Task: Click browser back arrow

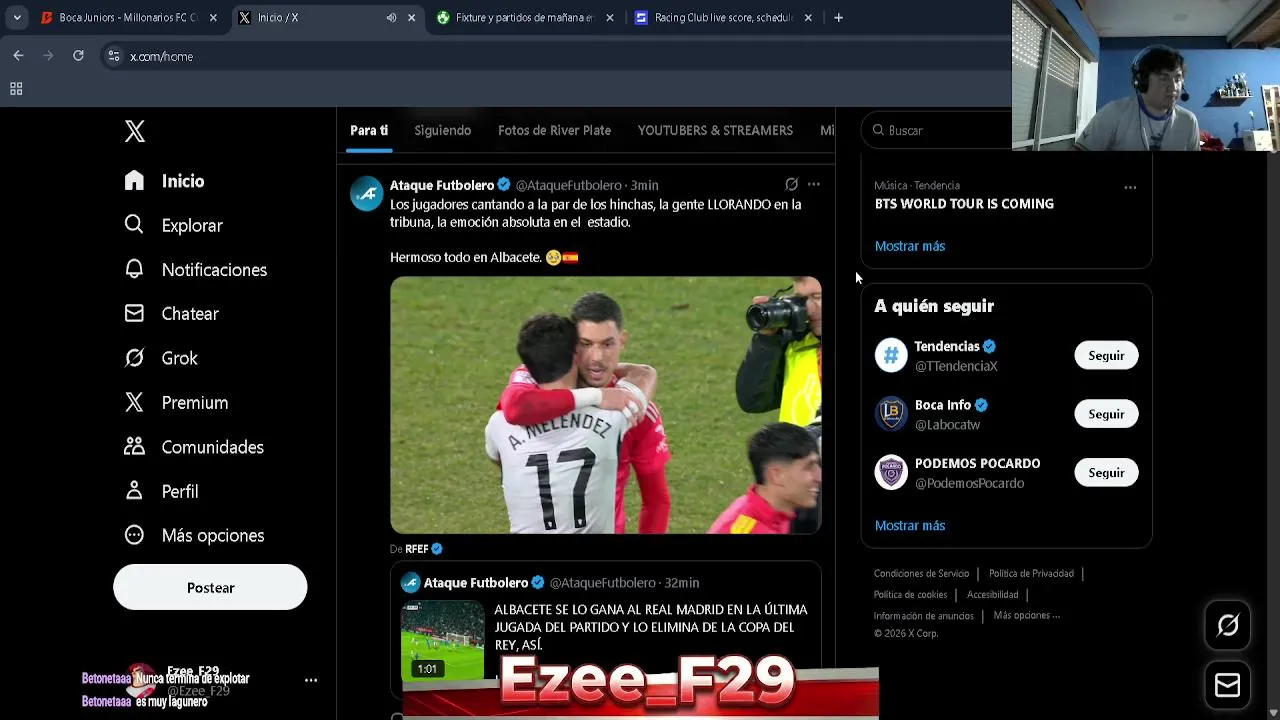Action: tap(18, 56)
